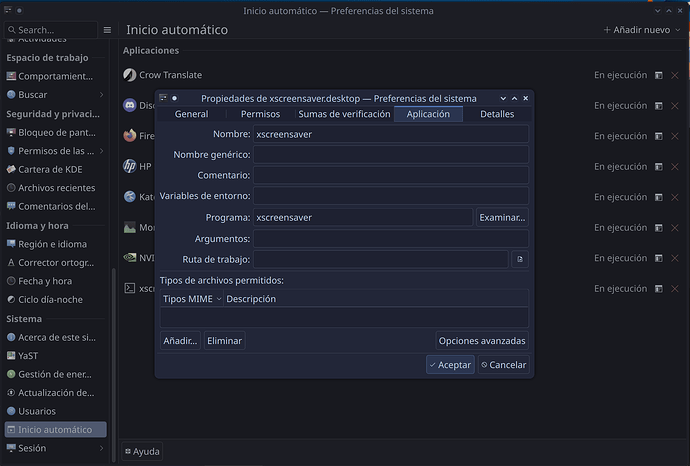Open properties of Crow Translate entry
This screenshot has height=466, width=690.
click(658, 75)
